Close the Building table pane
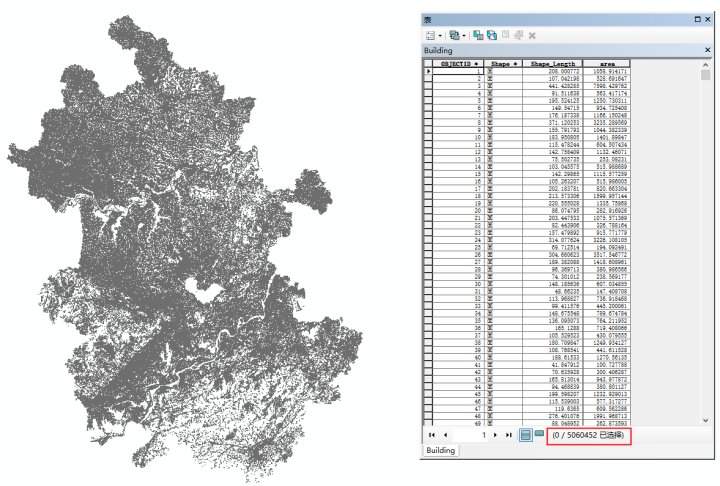The image size is (720, 486). pos(707,50)
